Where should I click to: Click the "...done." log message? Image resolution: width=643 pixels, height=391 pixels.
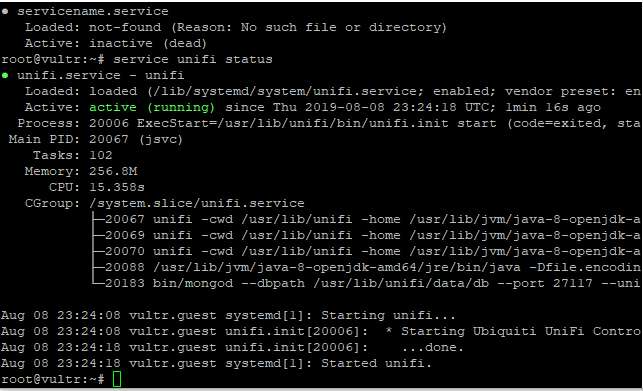point(433,348)
